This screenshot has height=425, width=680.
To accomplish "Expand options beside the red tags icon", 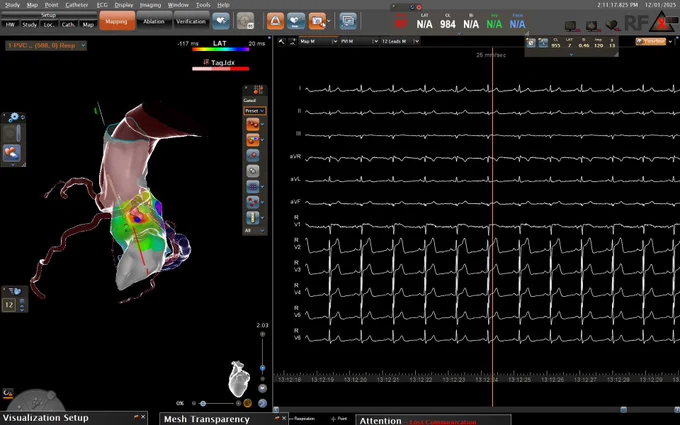I will 262,202.
